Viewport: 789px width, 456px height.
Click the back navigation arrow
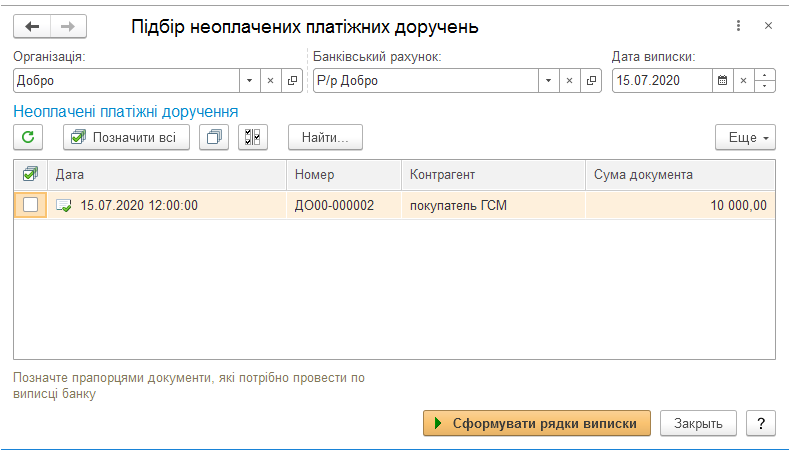[32, 26]
